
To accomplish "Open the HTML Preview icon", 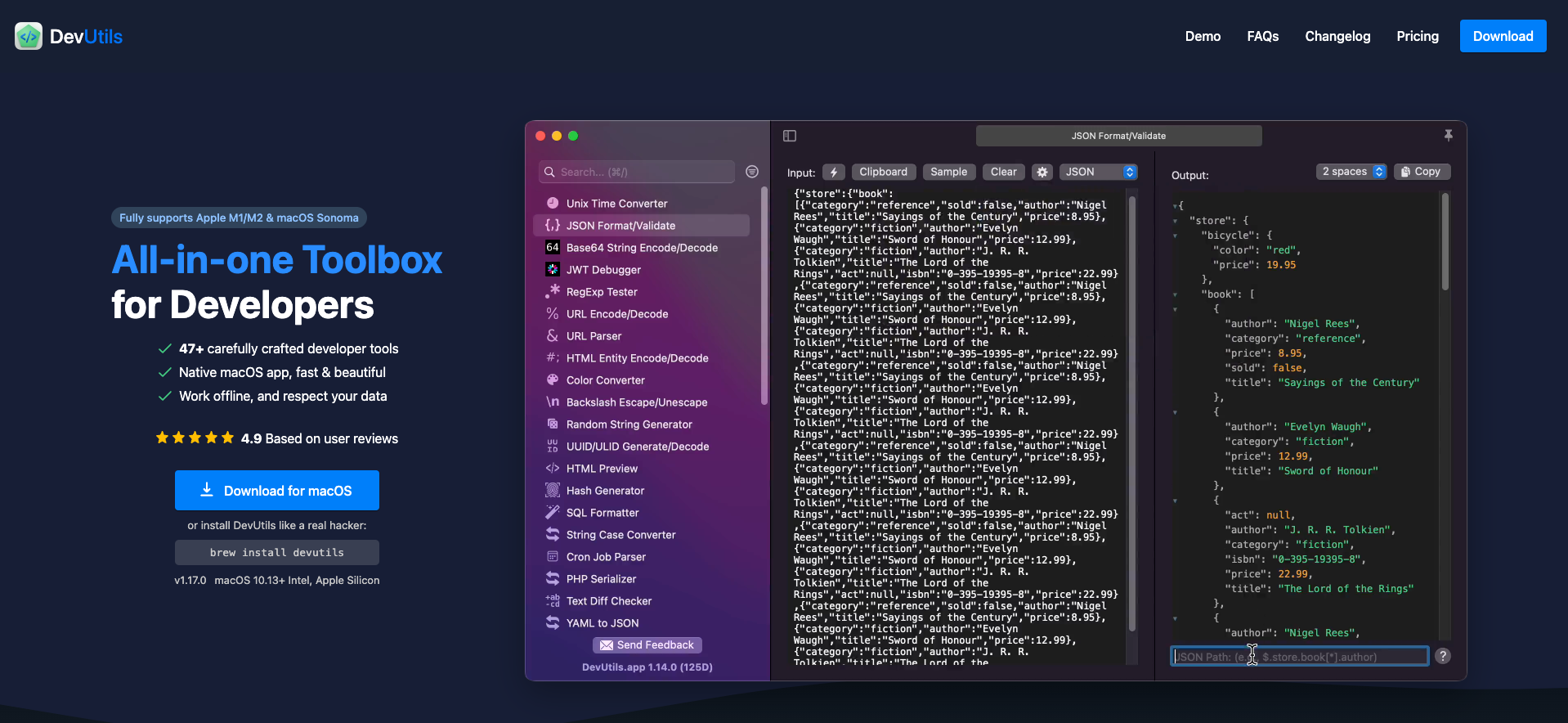I will point(553,469).
